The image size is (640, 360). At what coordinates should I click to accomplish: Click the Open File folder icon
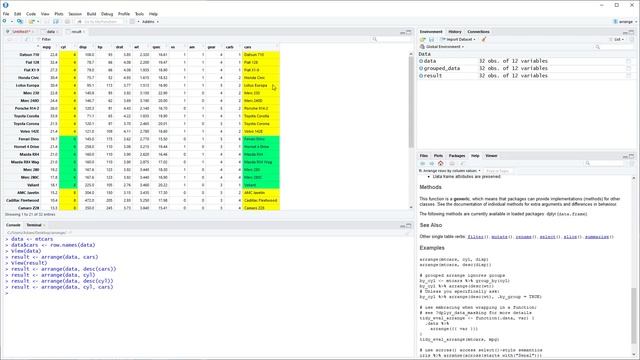click(x=31, y=21)
